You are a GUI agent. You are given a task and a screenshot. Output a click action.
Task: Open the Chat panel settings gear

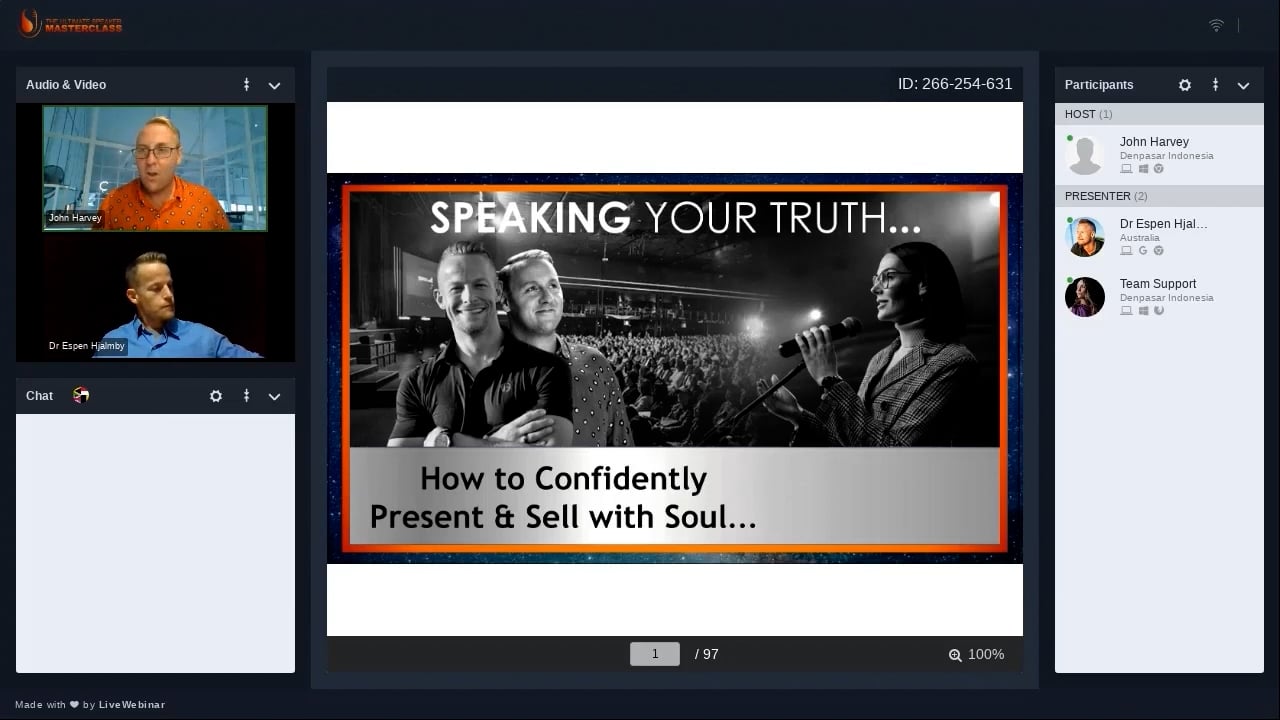pyautogui.click(x=216, y=396)
